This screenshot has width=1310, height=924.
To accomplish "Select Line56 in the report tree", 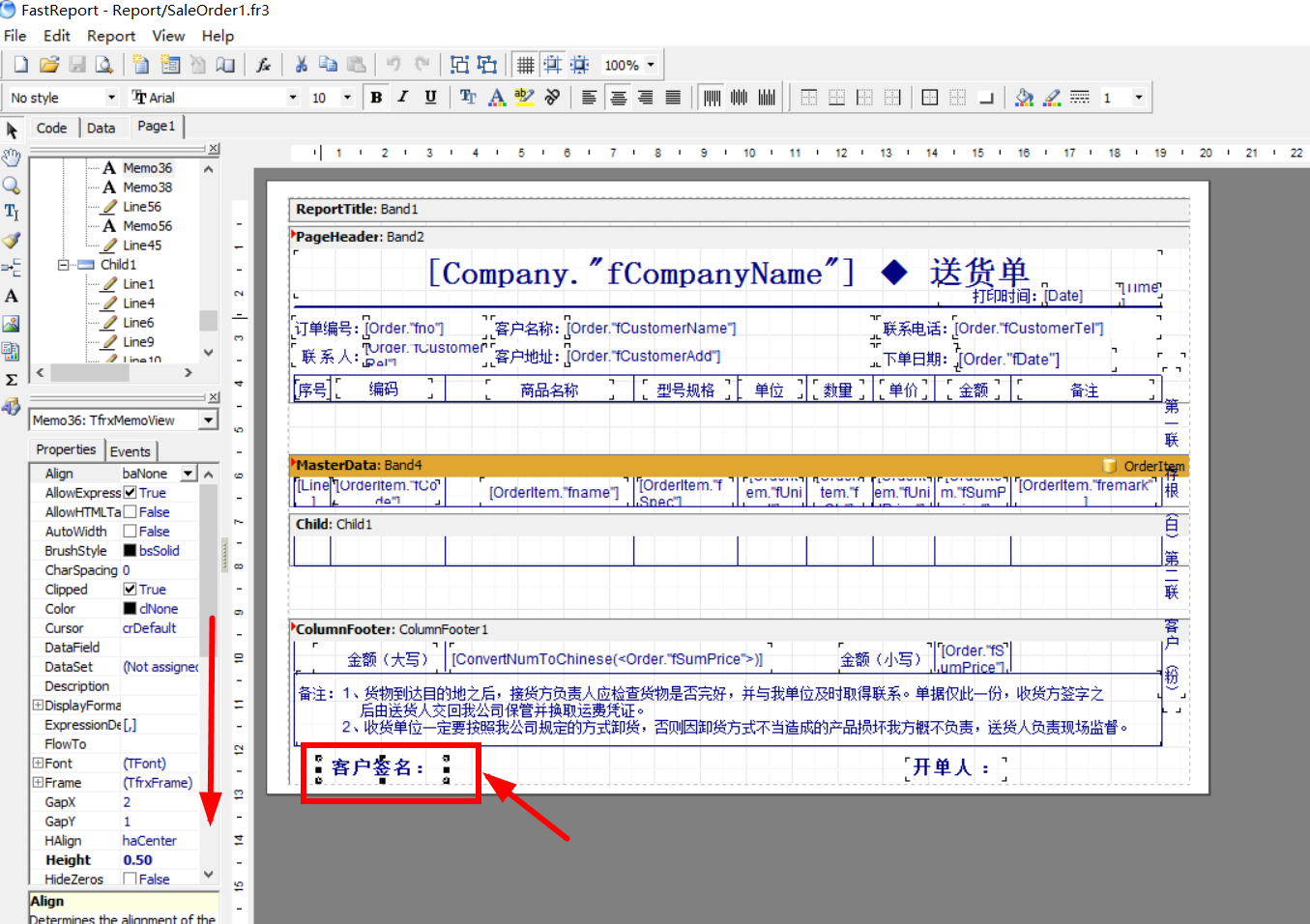I will point(142,207).
